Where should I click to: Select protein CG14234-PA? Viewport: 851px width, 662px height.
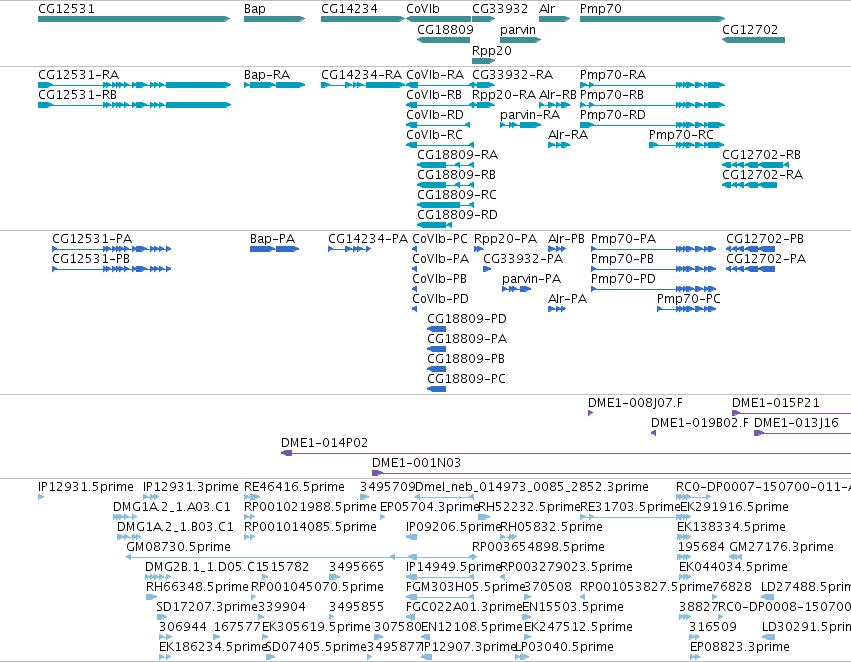350,249
